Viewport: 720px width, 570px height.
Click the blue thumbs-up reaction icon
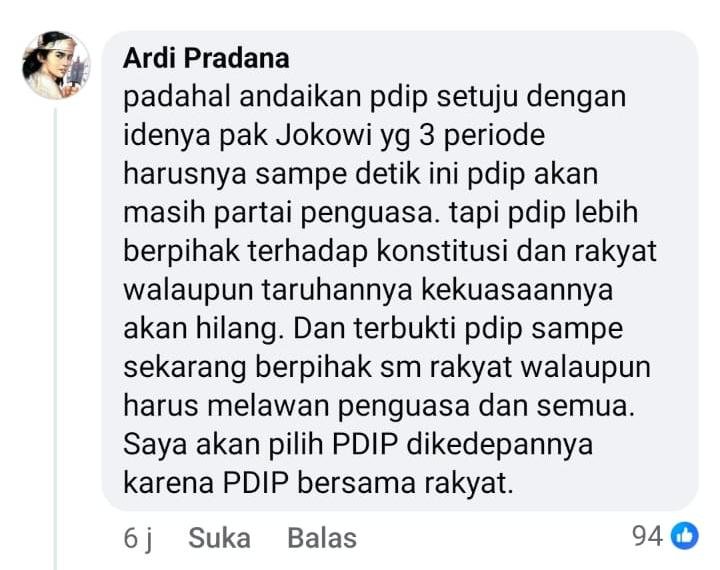coord(685,536)
